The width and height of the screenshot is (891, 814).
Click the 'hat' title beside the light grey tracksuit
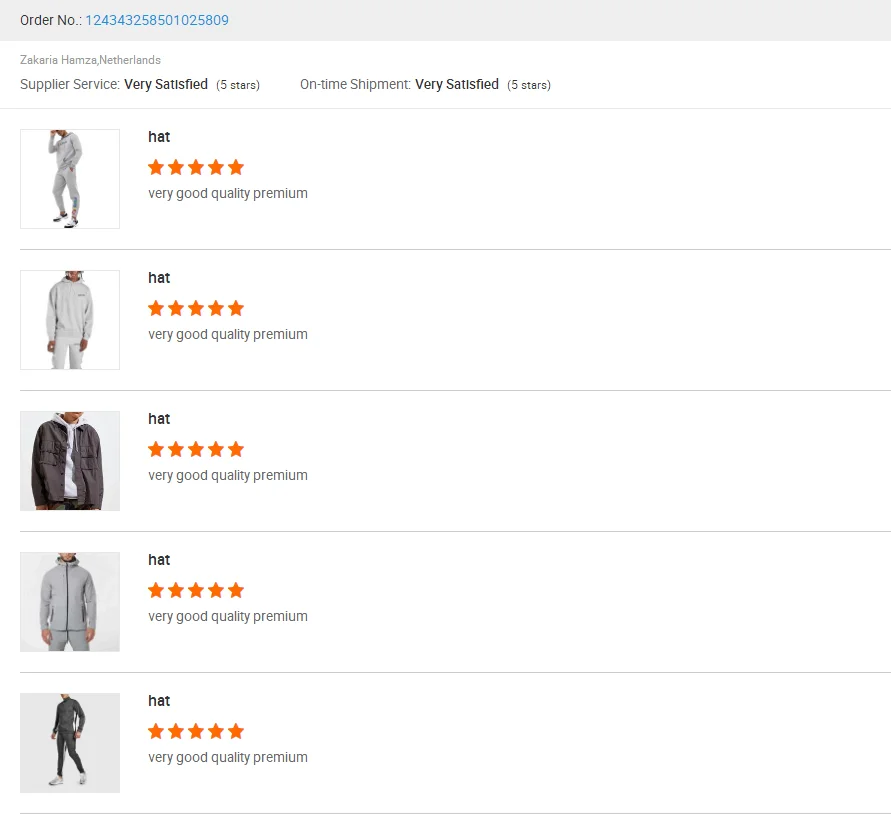[159, 137]
